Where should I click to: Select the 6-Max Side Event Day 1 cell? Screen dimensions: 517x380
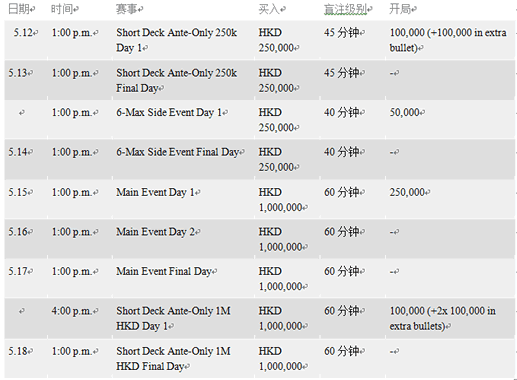[169, 113]
